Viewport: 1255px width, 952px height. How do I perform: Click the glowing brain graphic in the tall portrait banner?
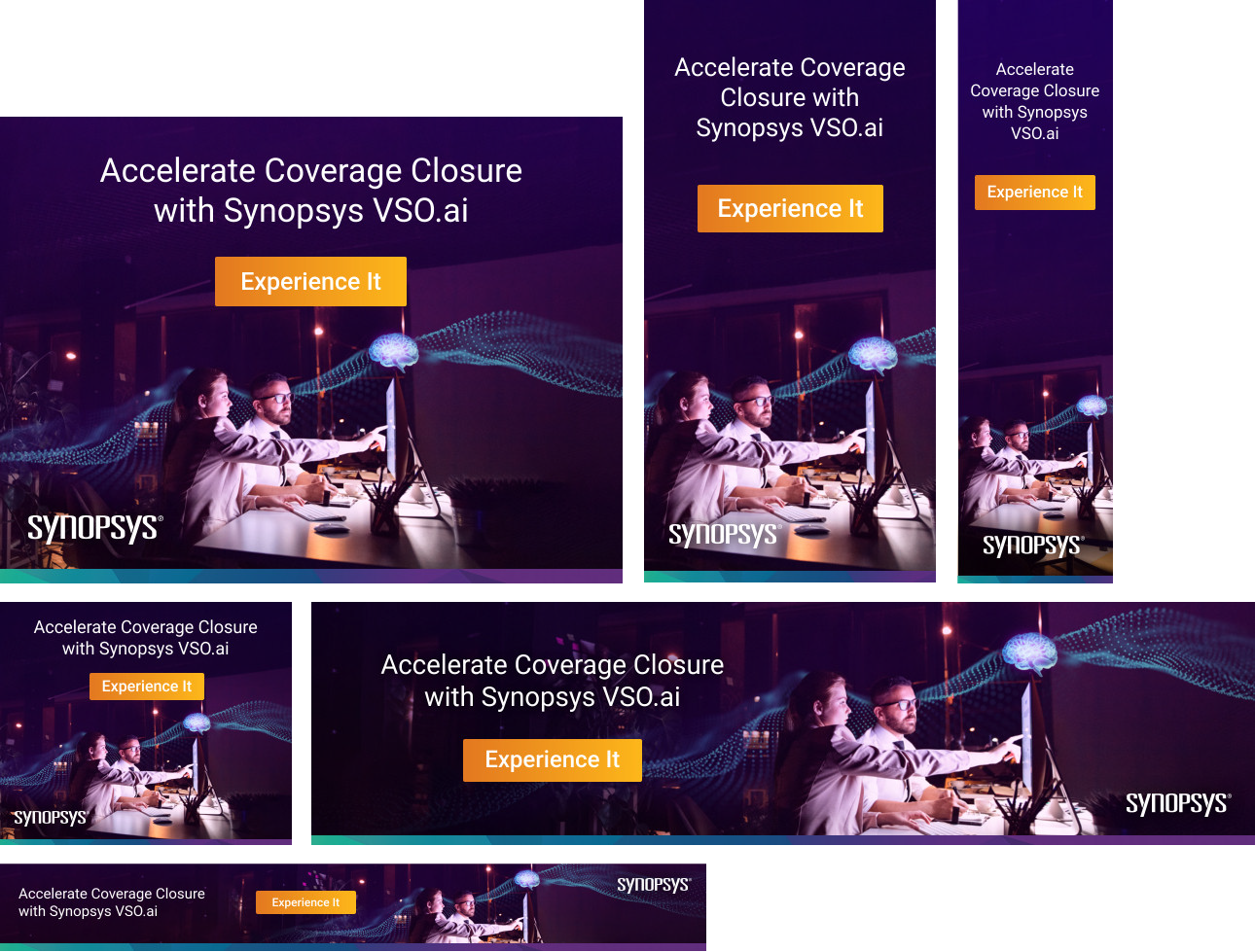click(873, 355)
